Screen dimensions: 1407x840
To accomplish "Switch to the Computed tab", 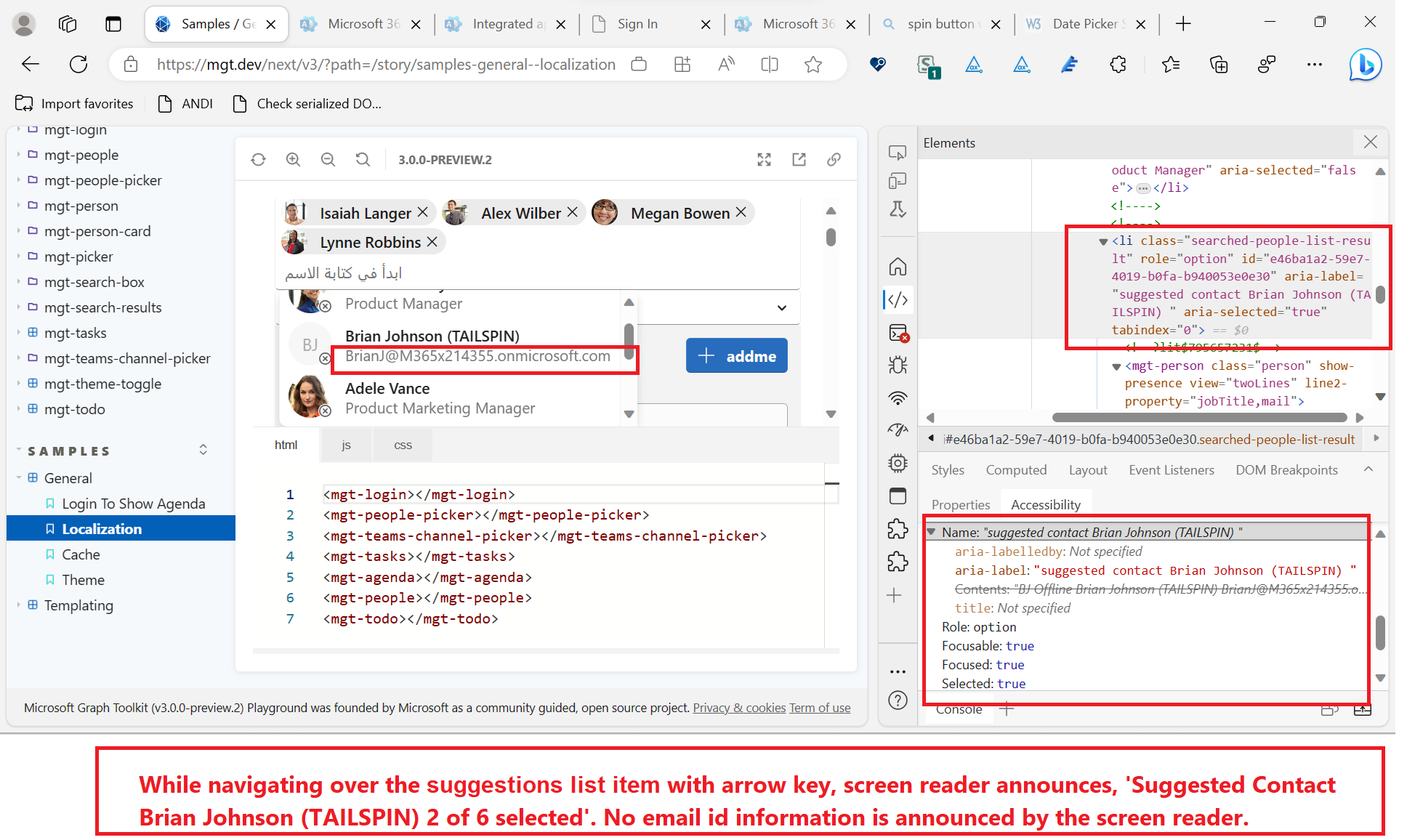I will coord(1016,469).
